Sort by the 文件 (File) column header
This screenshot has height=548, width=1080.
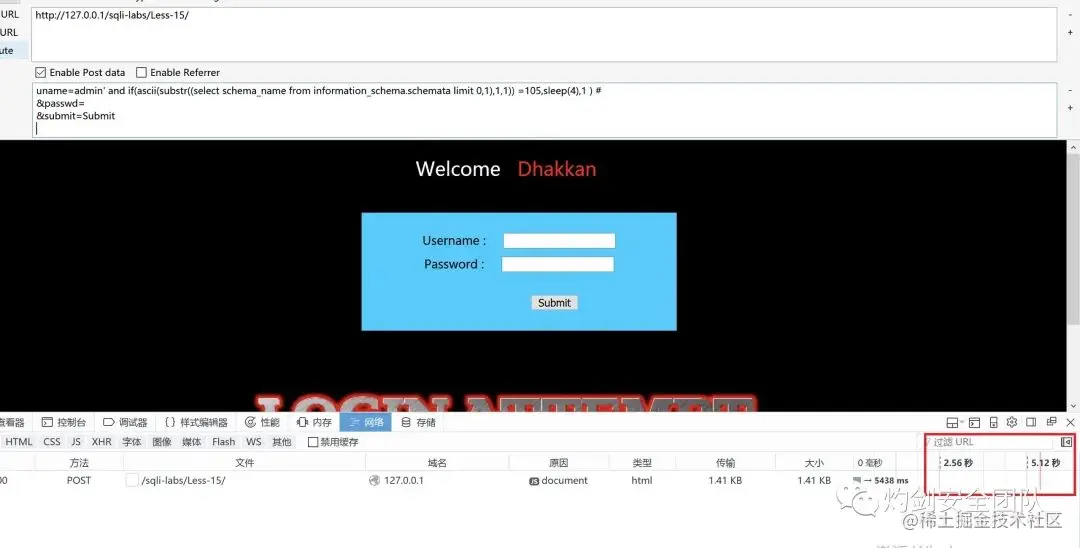[x=245, y=463]
